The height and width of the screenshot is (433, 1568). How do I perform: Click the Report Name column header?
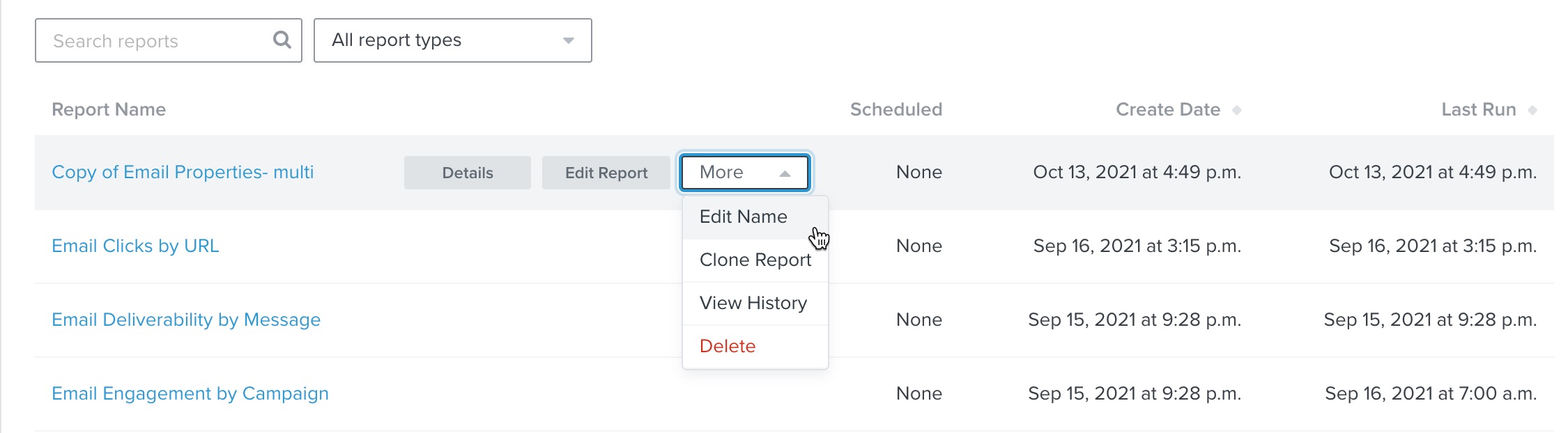coord(109,110)
